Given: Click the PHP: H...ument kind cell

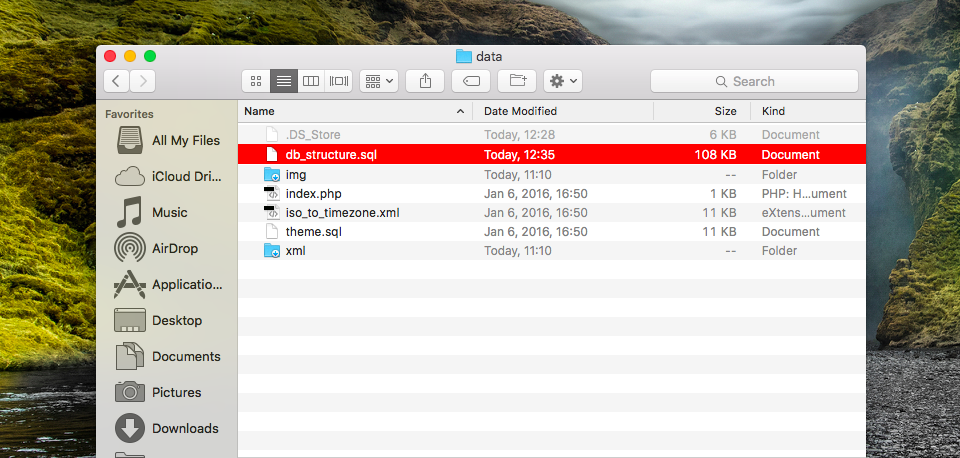Looking at the screenshot, I should pyautogui.click(x=804, y=194).
